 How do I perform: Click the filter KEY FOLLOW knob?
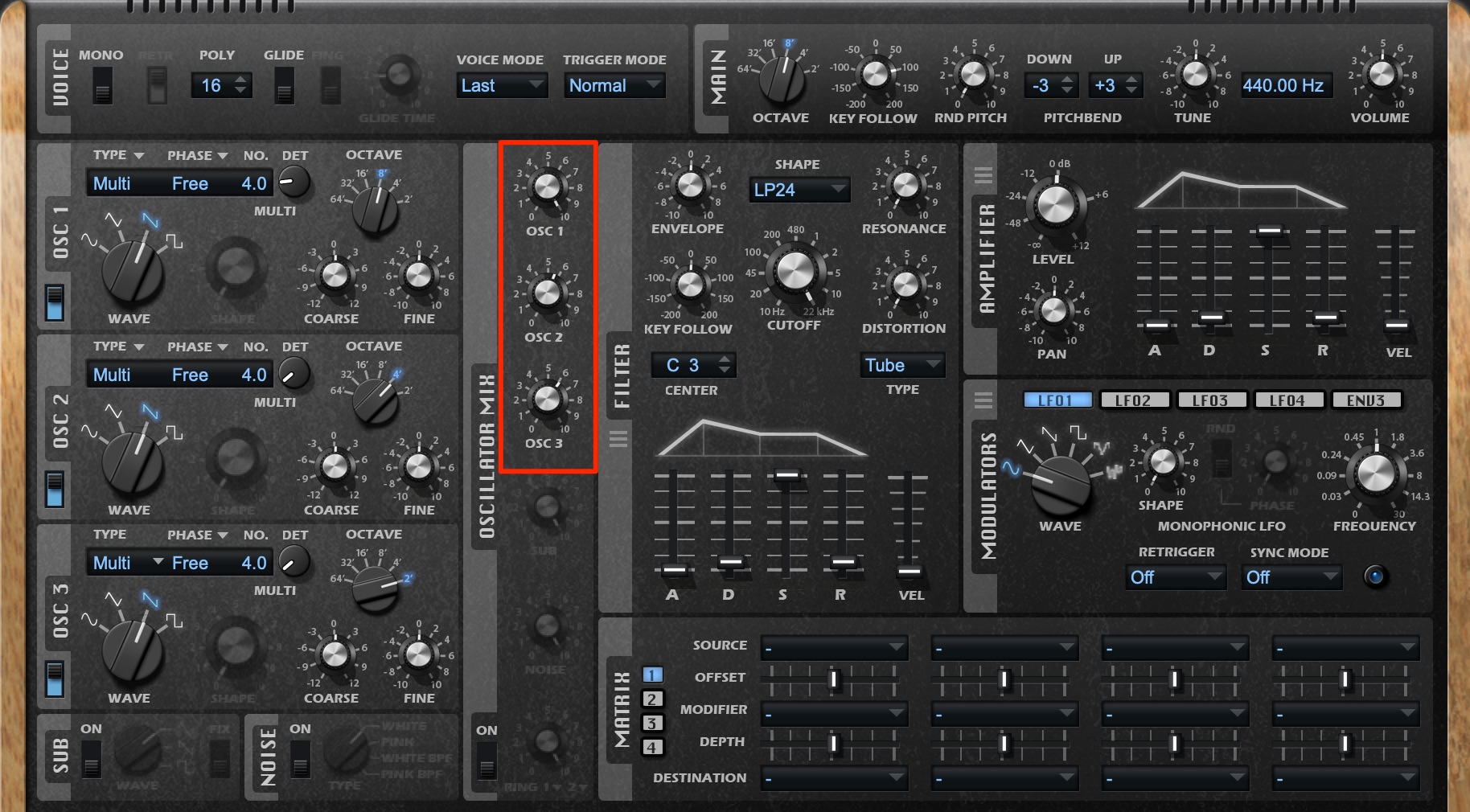click(x=689, y=284)
